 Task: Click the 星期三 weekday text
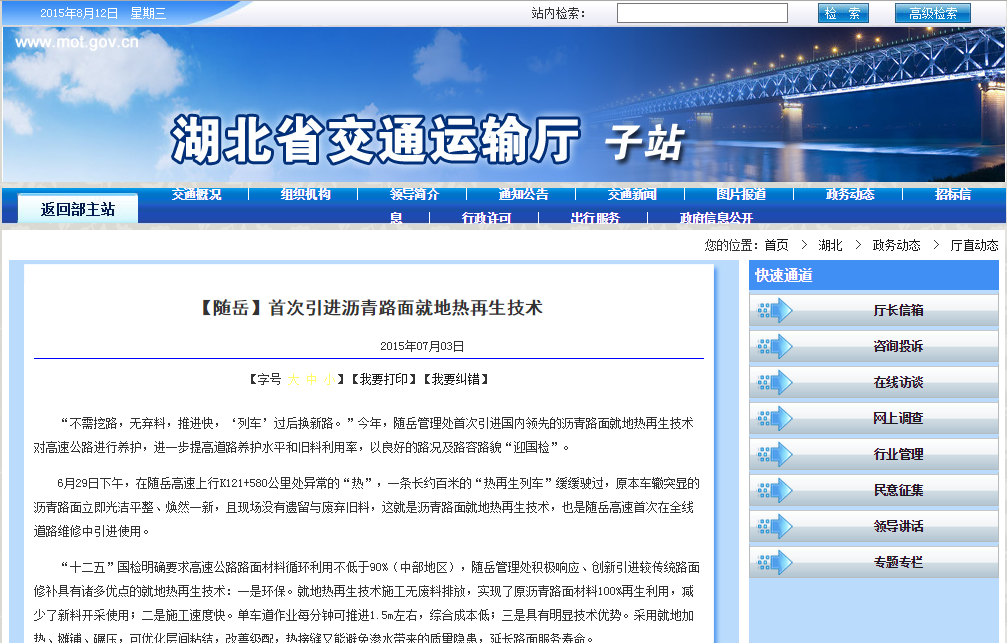tap(148, 13)
